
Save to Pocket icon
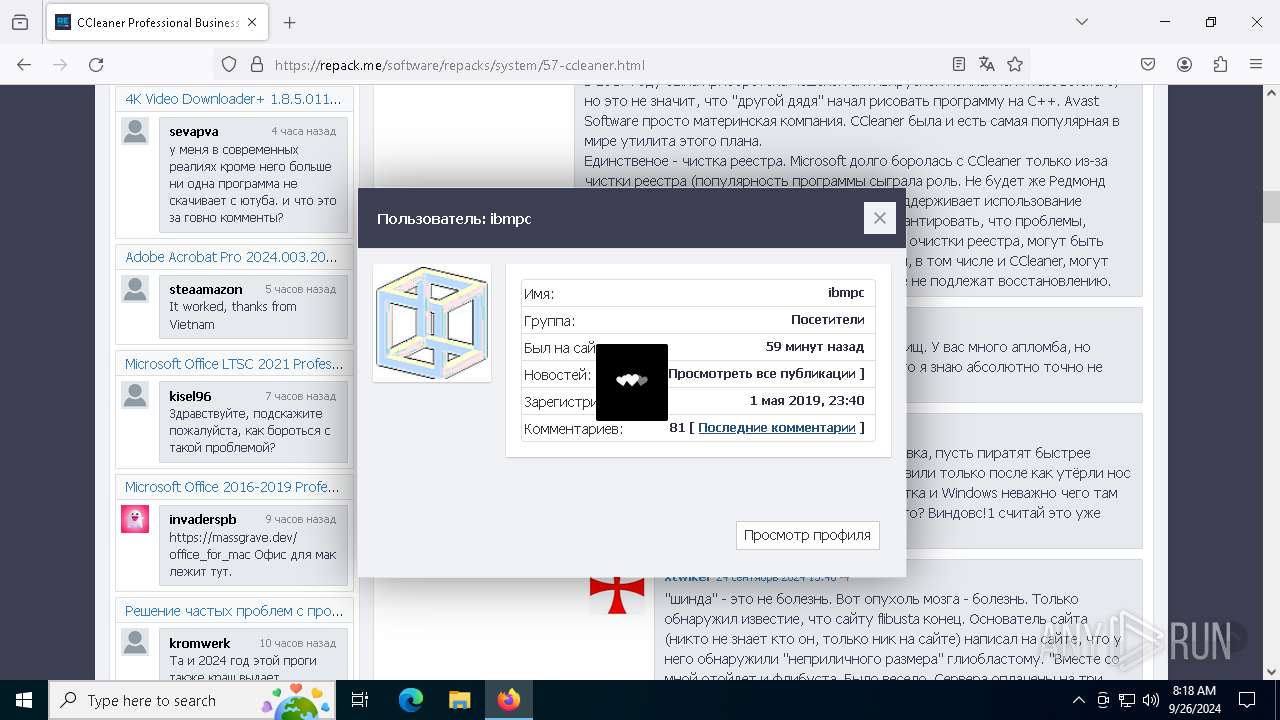point(1148,64)
